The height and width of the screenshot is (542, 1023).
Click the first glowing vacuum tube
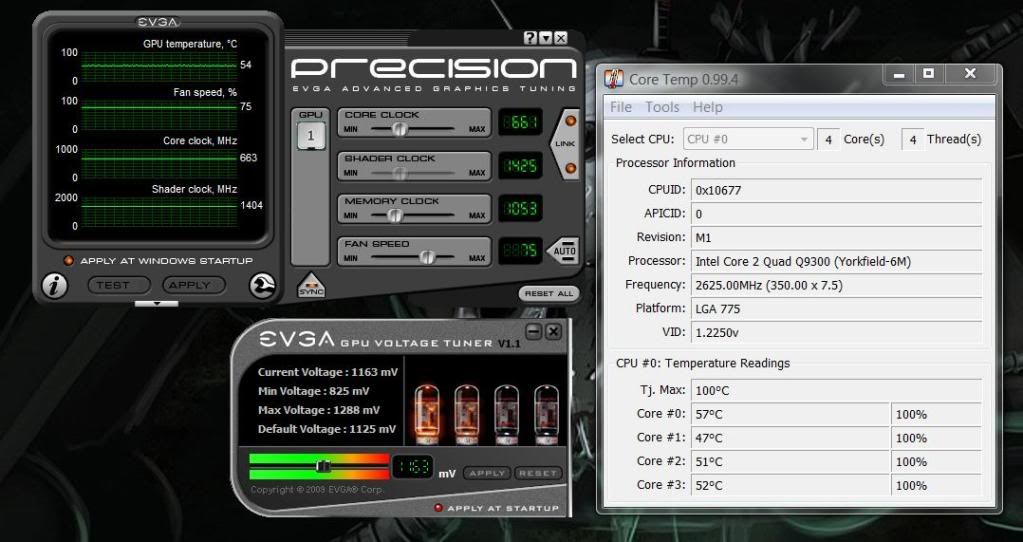click(x=427, y=414)
